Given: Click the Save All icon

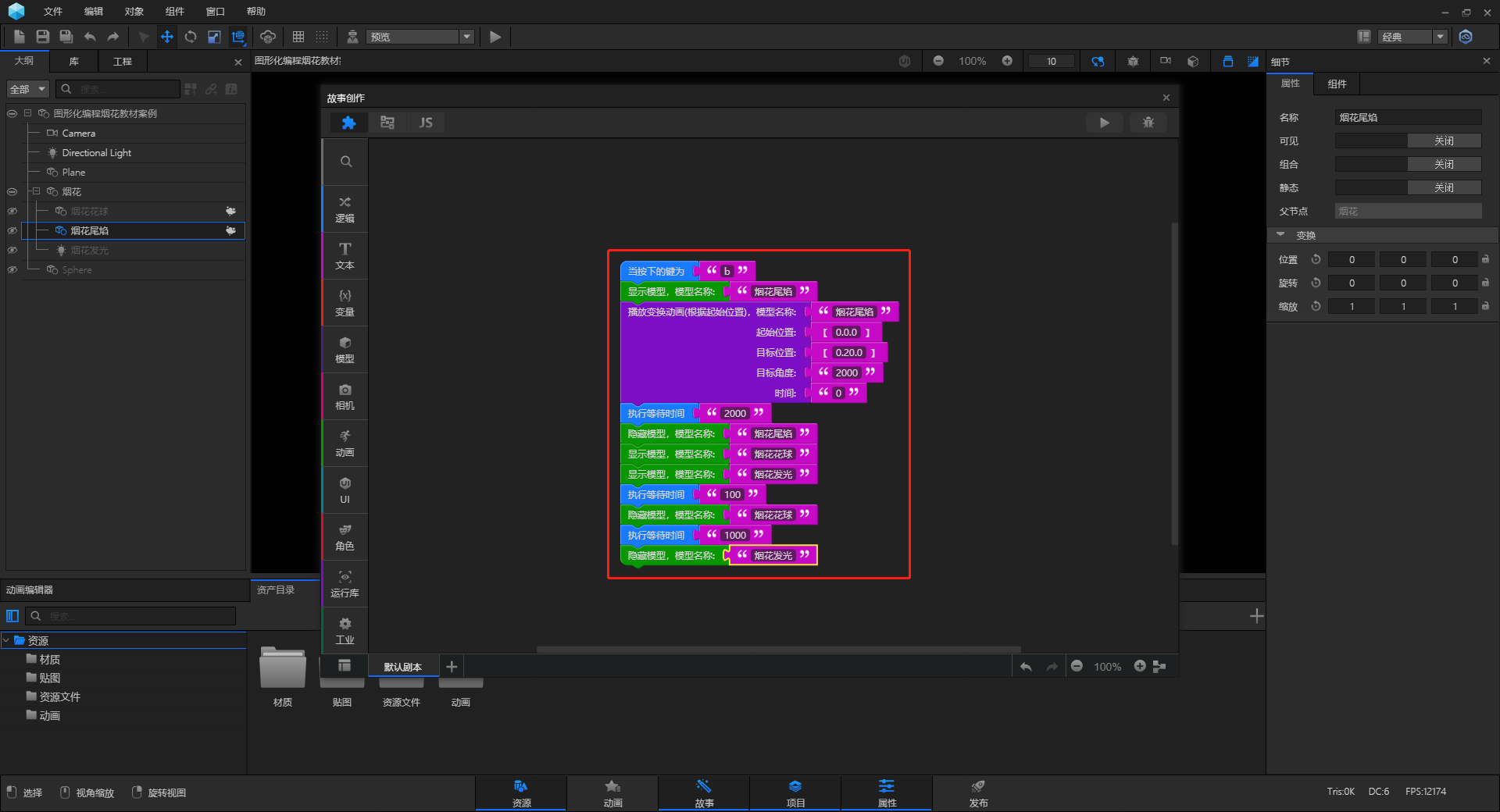Looking at the screenshot, I should tap(66, 37).
